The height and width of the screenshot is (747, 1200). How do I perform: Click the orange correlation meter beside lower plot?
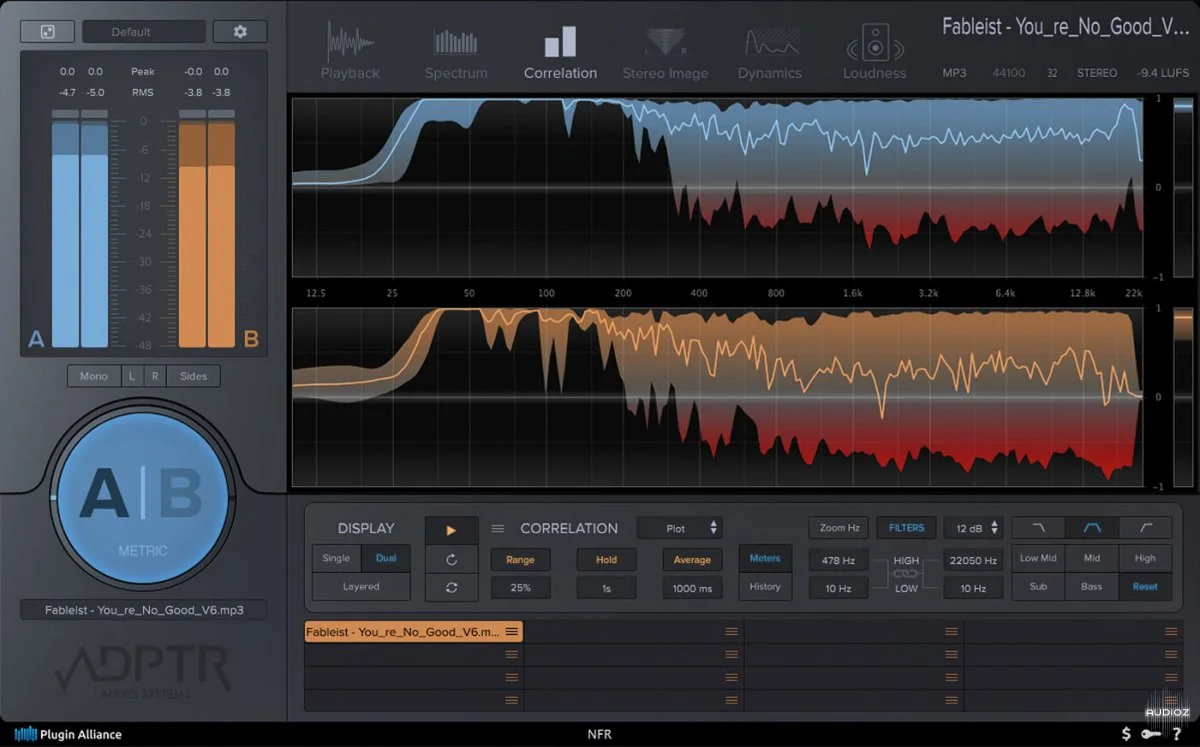coord(1182,397)
